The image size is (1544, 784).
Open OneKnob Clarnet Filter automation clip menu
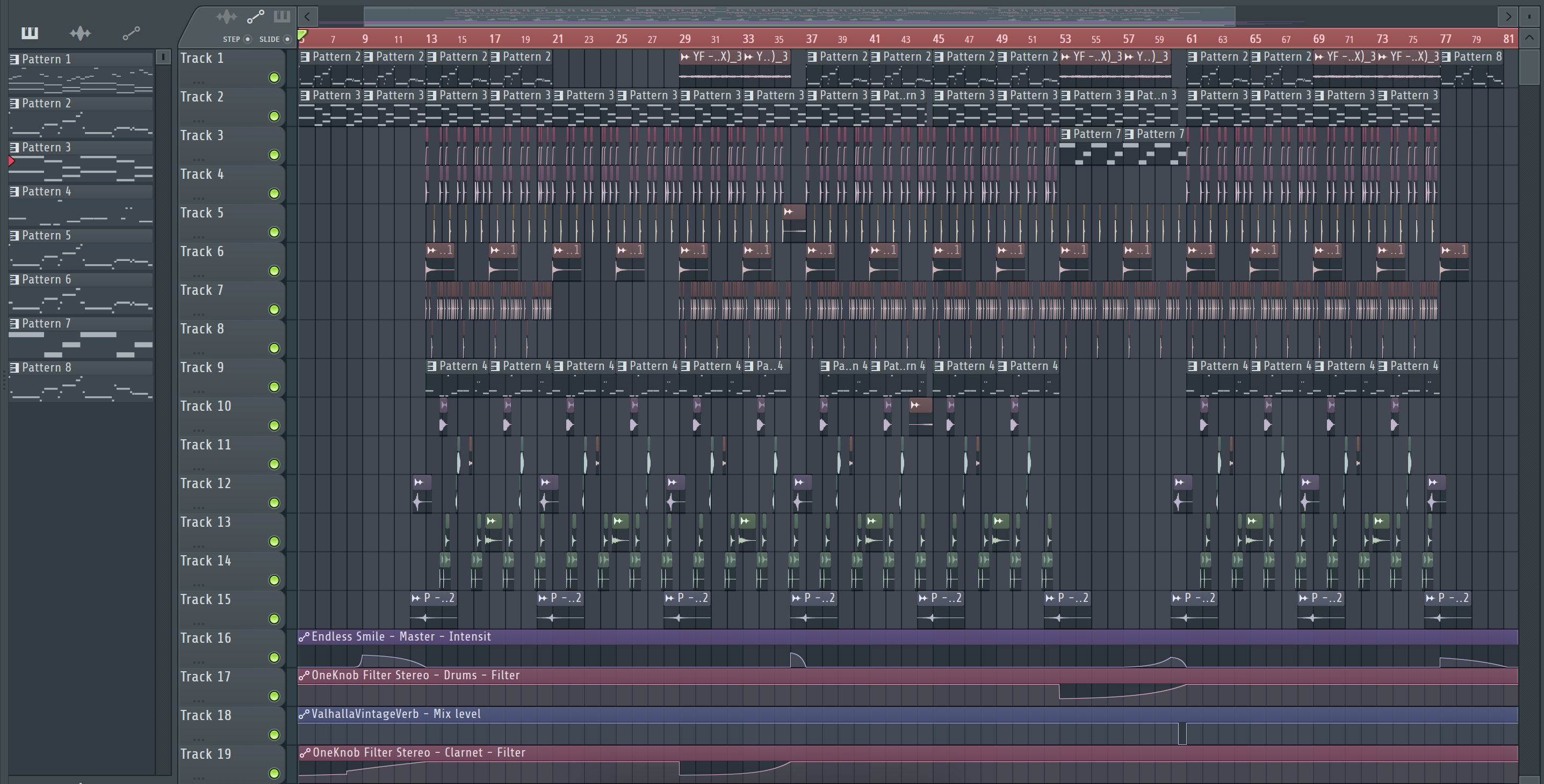click(304, 753)
